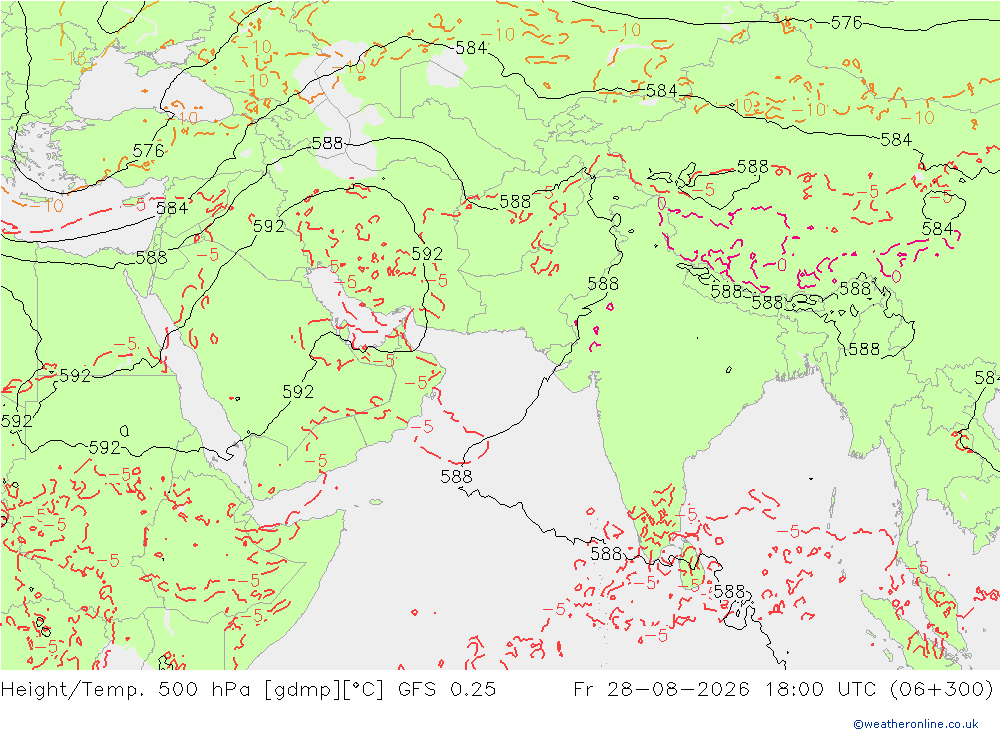Image resolution: width=1000 pixels, height=733 pixels.
Task: Click the GFS 0.25 model label
Action: [447, 690]
